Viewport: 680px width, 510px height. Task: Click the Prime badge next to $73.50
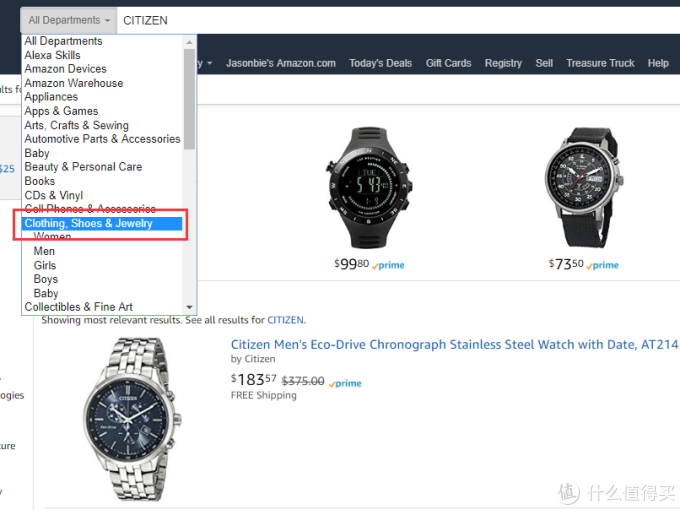(x=602, y=265)
